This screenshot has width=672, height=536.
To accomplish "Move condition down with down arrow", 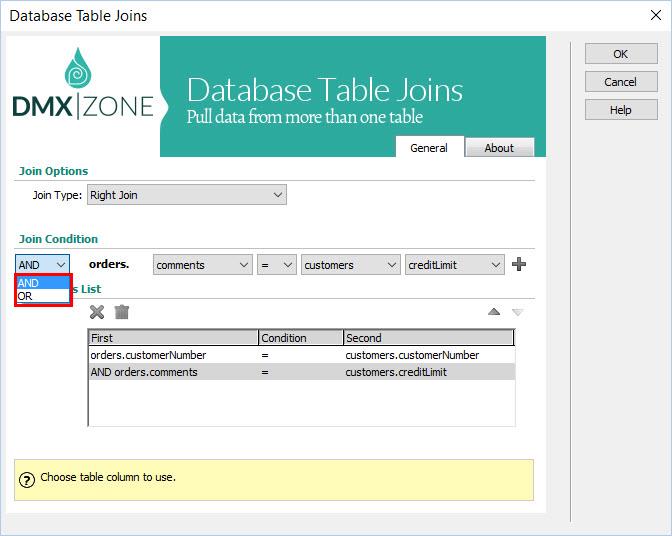I will [518, 312].
